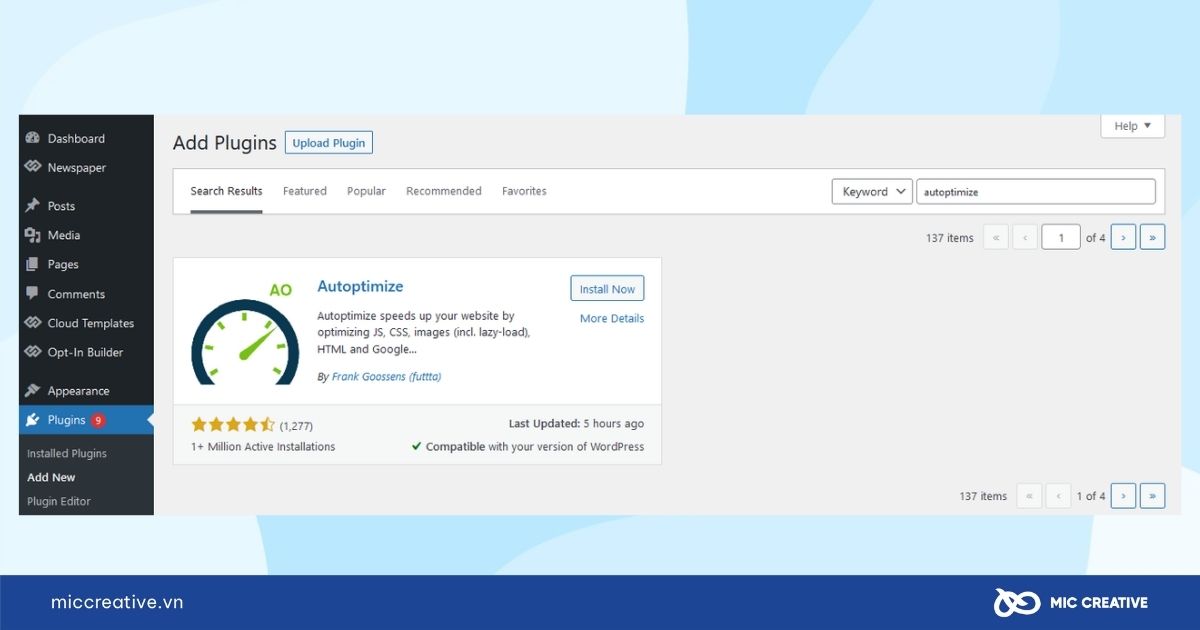Click the Posts pushpin icon

coord(32,206)
